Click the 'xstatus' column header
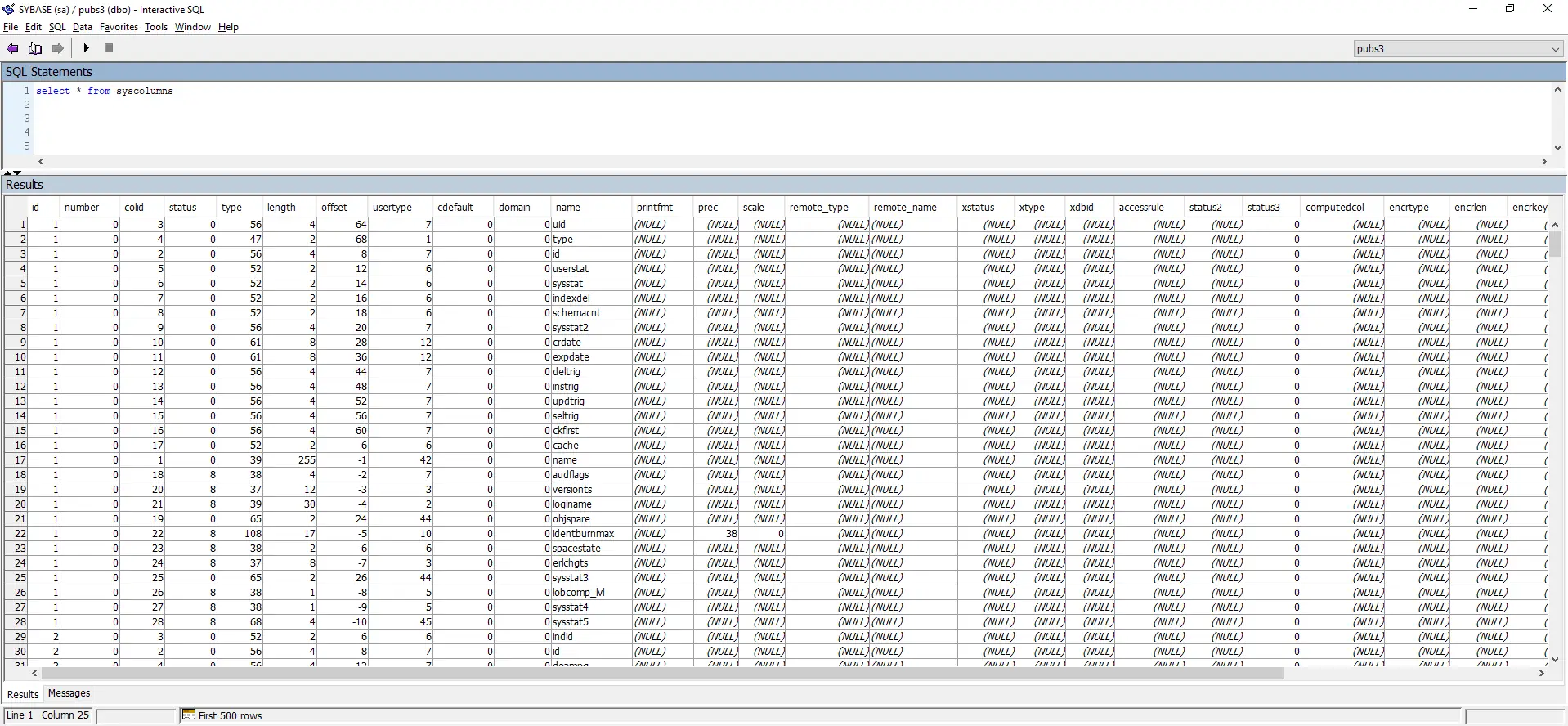1568x726 pixels. [x=987, y=208]
